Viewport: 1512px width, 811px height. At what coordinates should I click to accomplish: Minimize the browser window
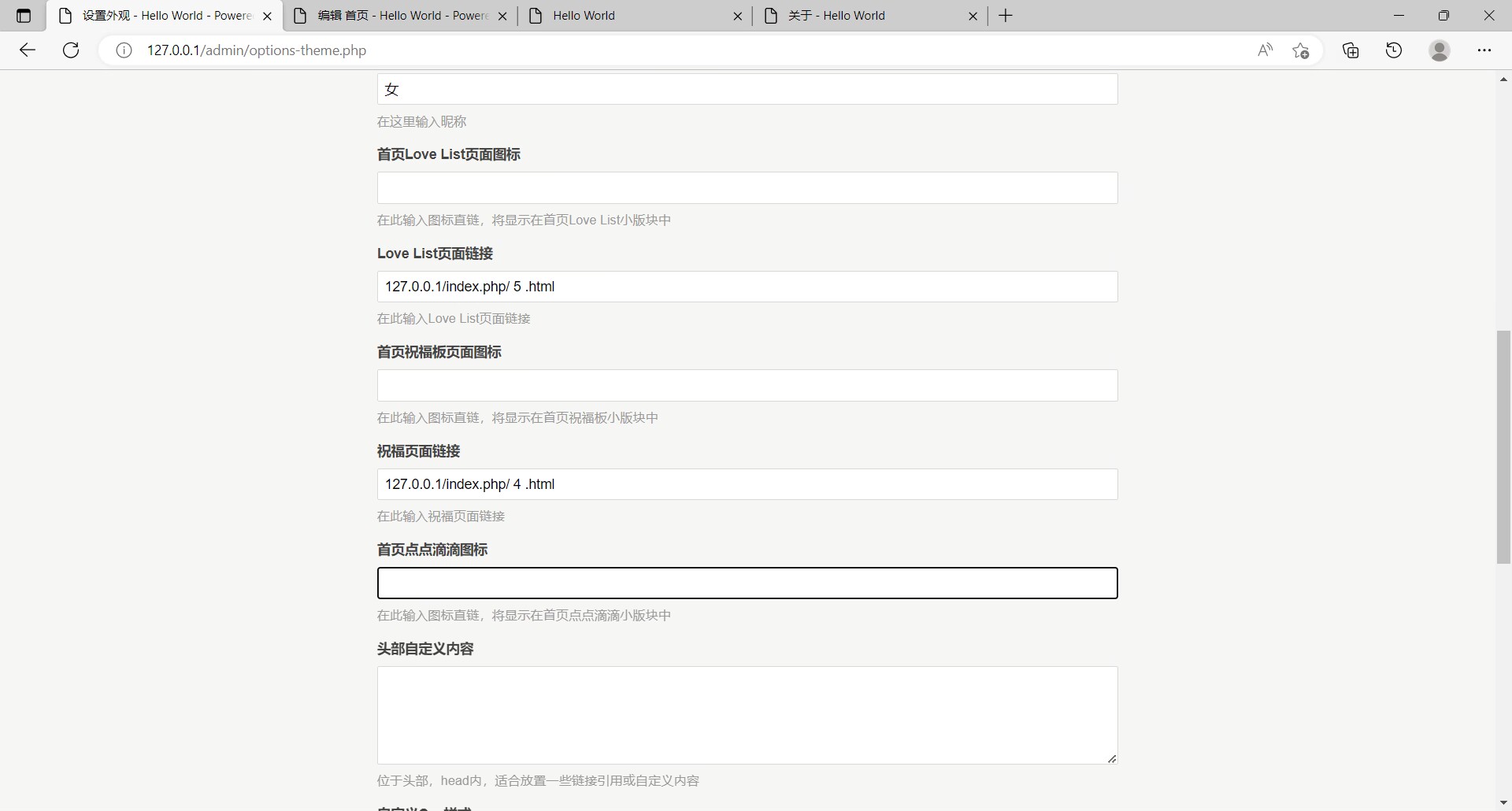(1399, 16)
